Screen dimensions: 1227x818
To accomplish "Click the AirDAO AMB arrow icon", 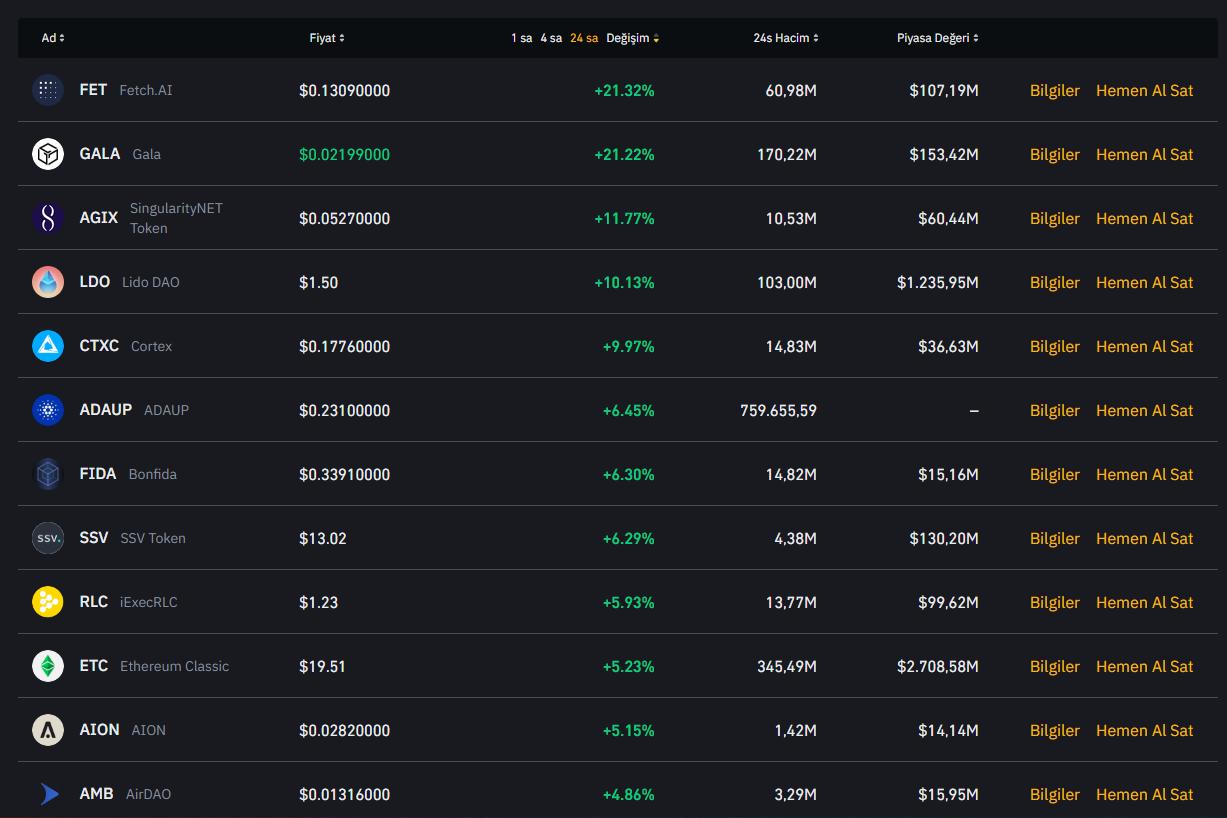I will tap(48, 794).
